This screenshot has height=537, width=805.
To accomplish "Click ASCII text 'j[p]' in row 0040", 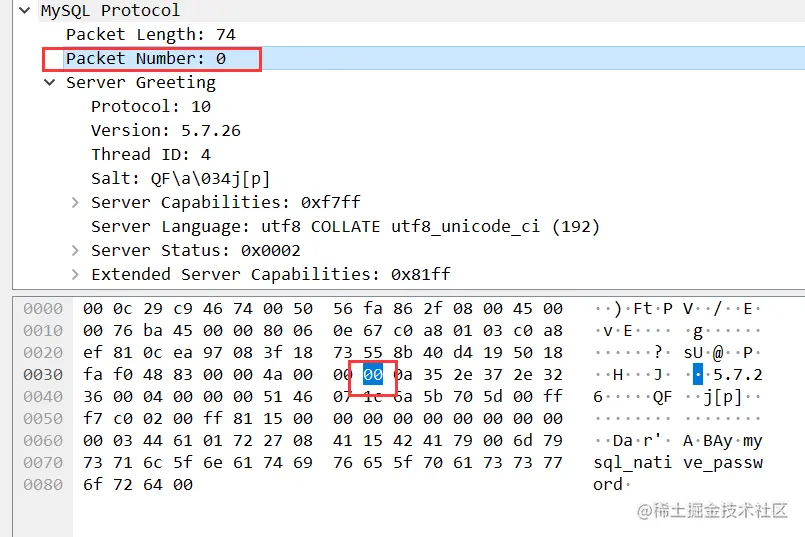I will (x=723, y=397).
